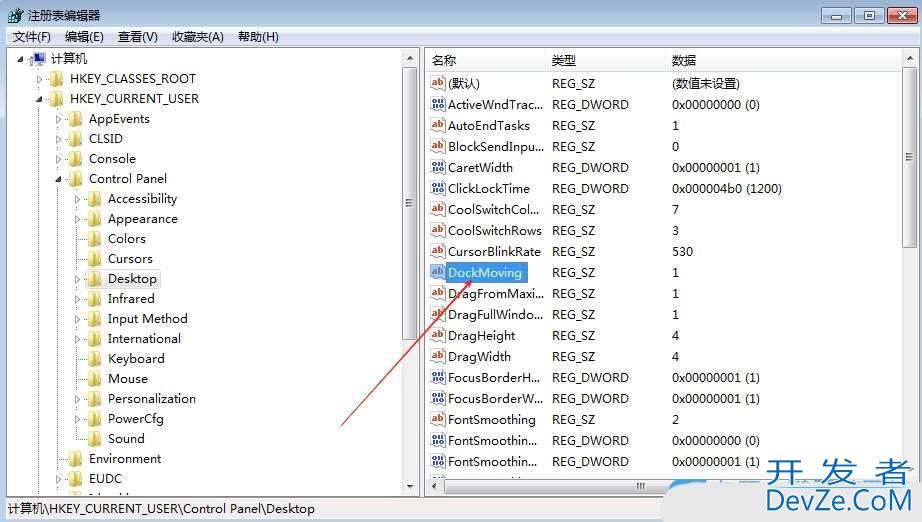The width and height of the screenshot is (922, 522).
Task: Expand the CLSID key
Action: tap(58, 139)
